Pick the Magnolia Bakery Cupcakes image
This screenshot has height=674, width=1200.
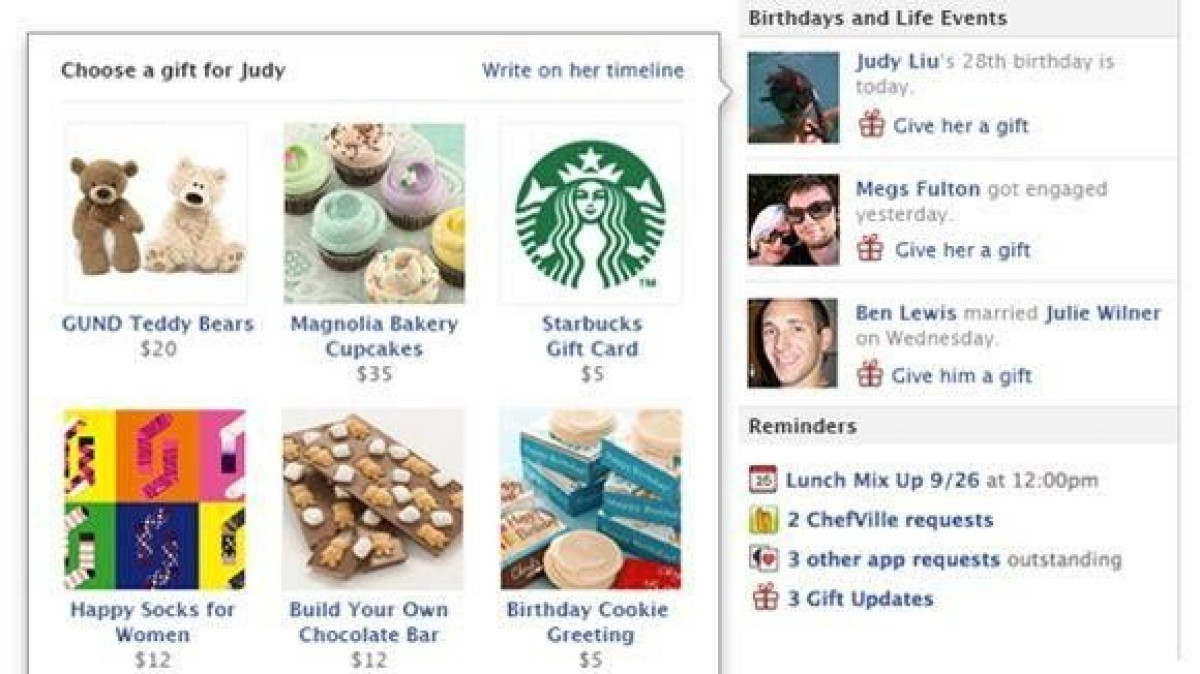[374, 214]
